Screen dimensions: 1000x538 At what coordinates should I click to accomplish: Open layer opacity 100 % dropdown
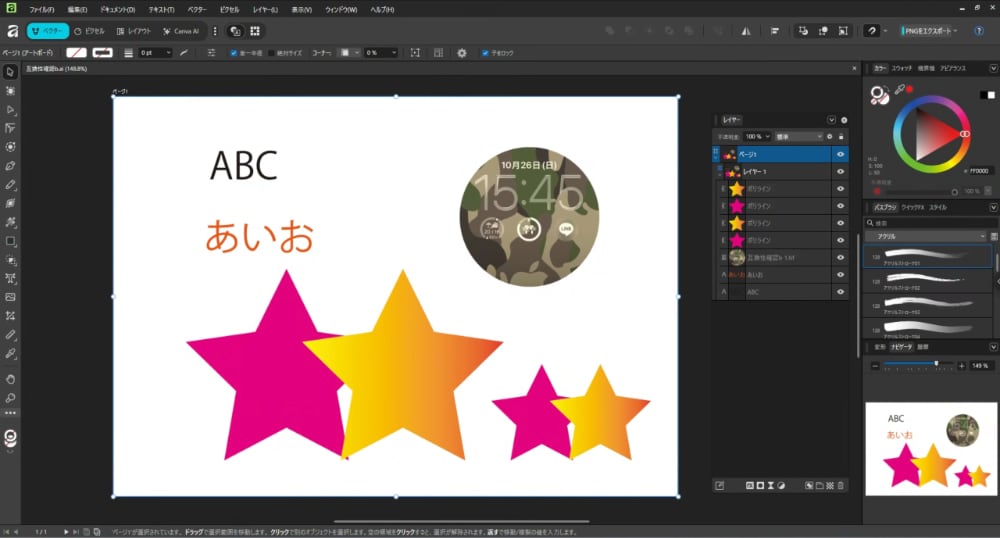757,136
